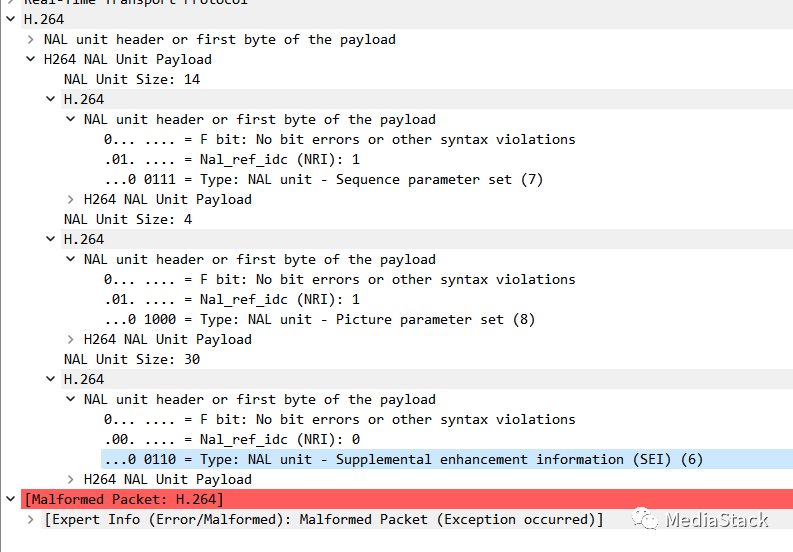Click the Malformed Packet: H.264 label text

125,499
